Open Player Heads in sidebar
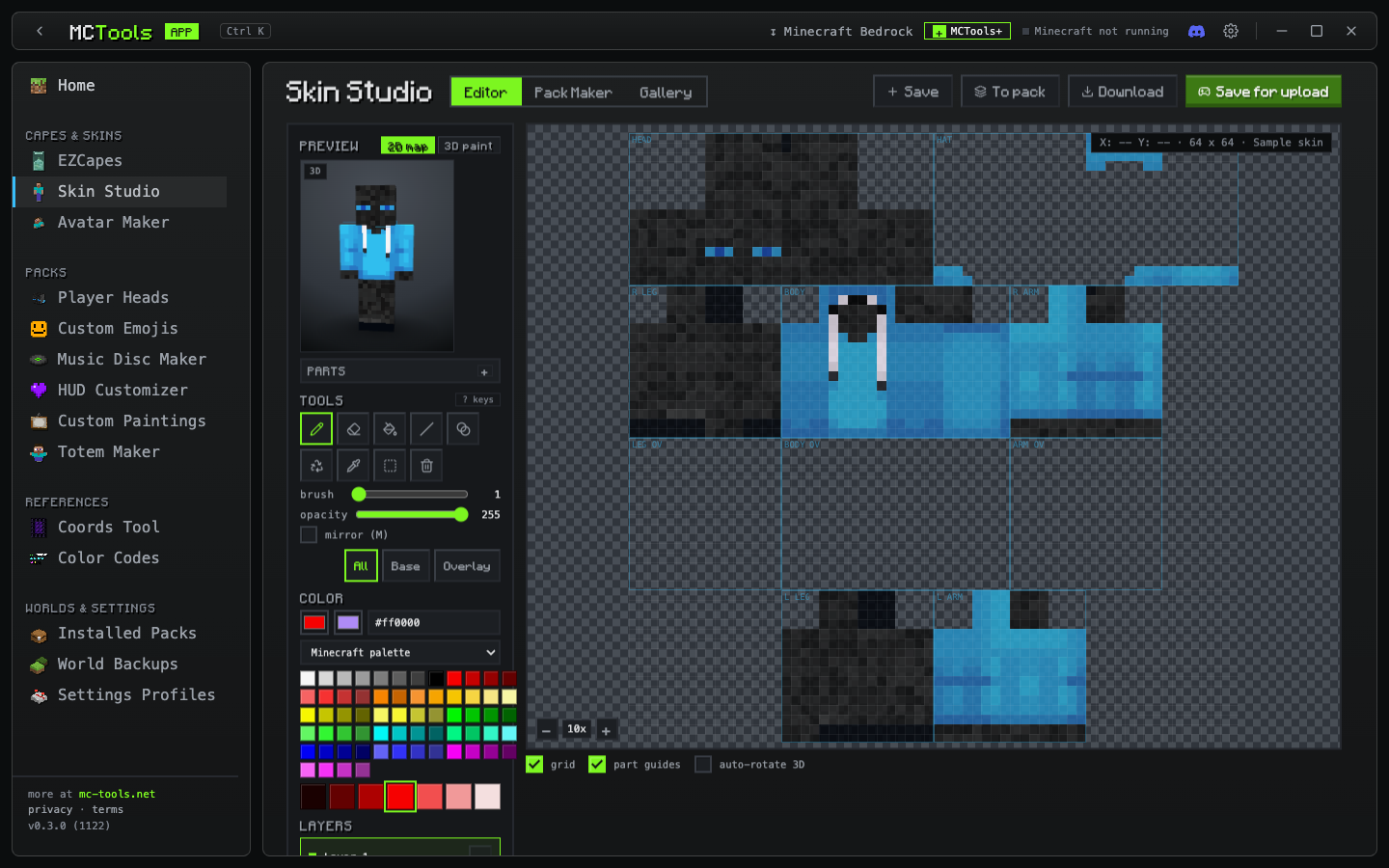Viewport: 1389px width, 868px height. tap(121, 298)
